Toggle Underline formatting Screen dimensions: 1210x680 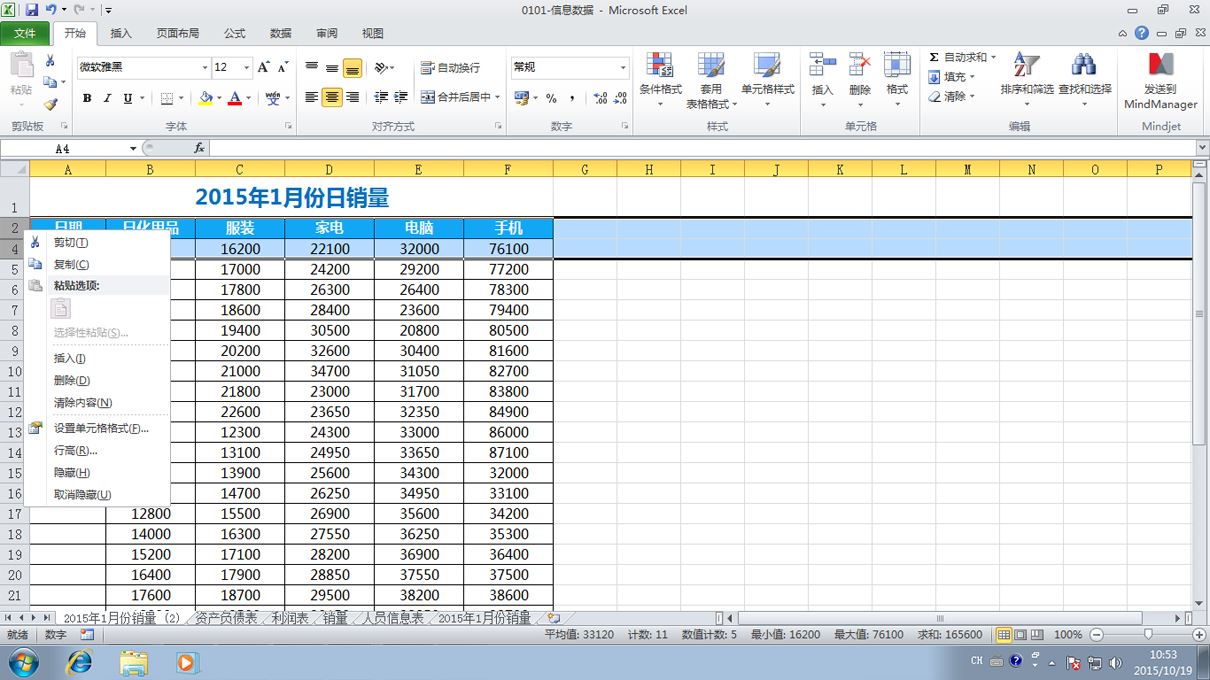click(x=127, y=98)
